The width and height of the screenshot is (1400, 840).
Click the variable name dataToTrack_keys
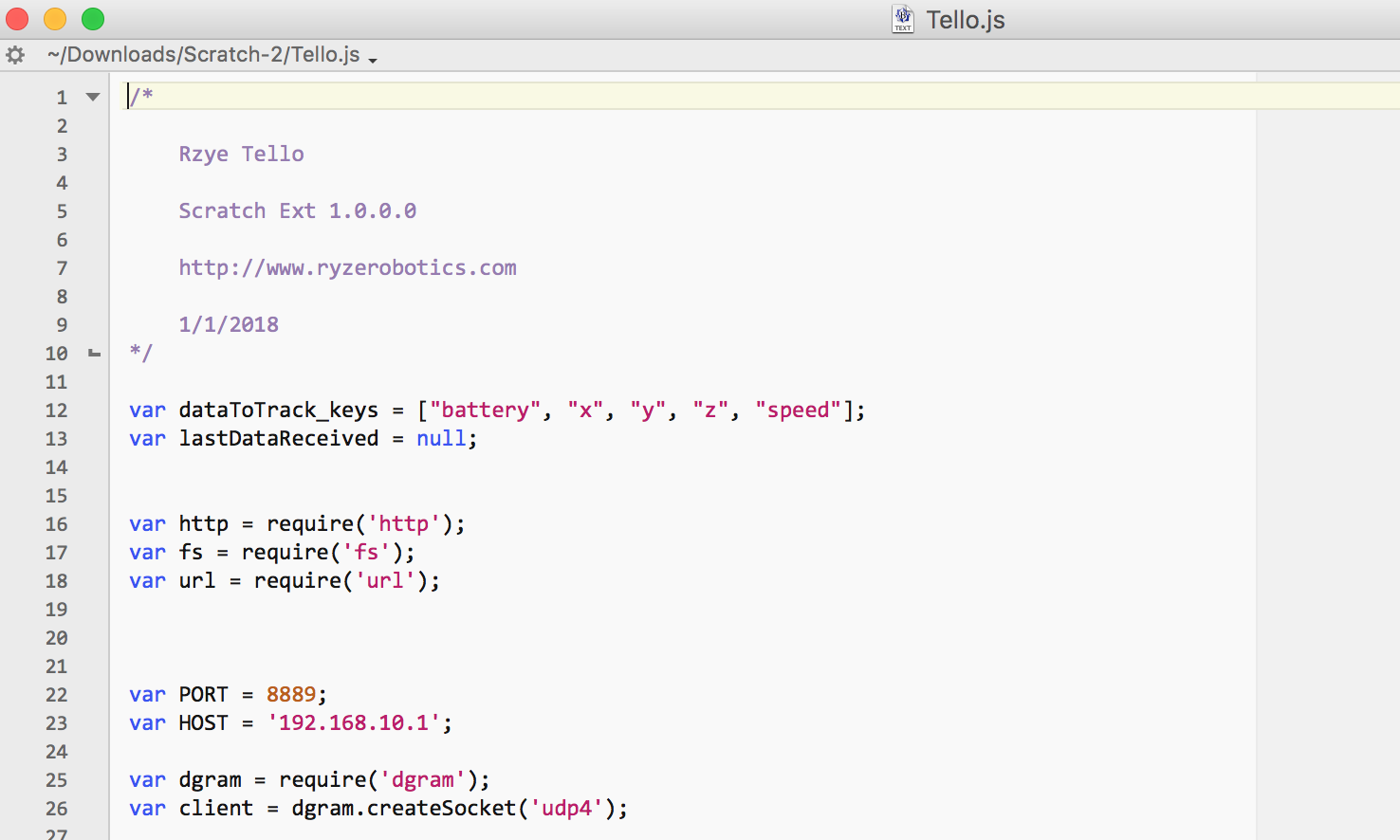(278, 410)
